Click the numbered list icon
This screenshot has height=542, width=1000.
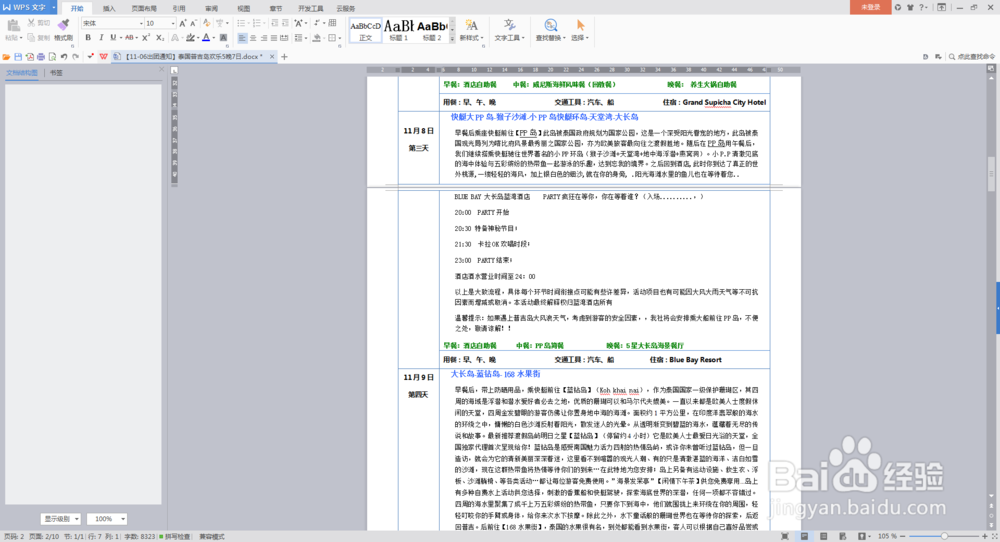click(x=256, y=23)
